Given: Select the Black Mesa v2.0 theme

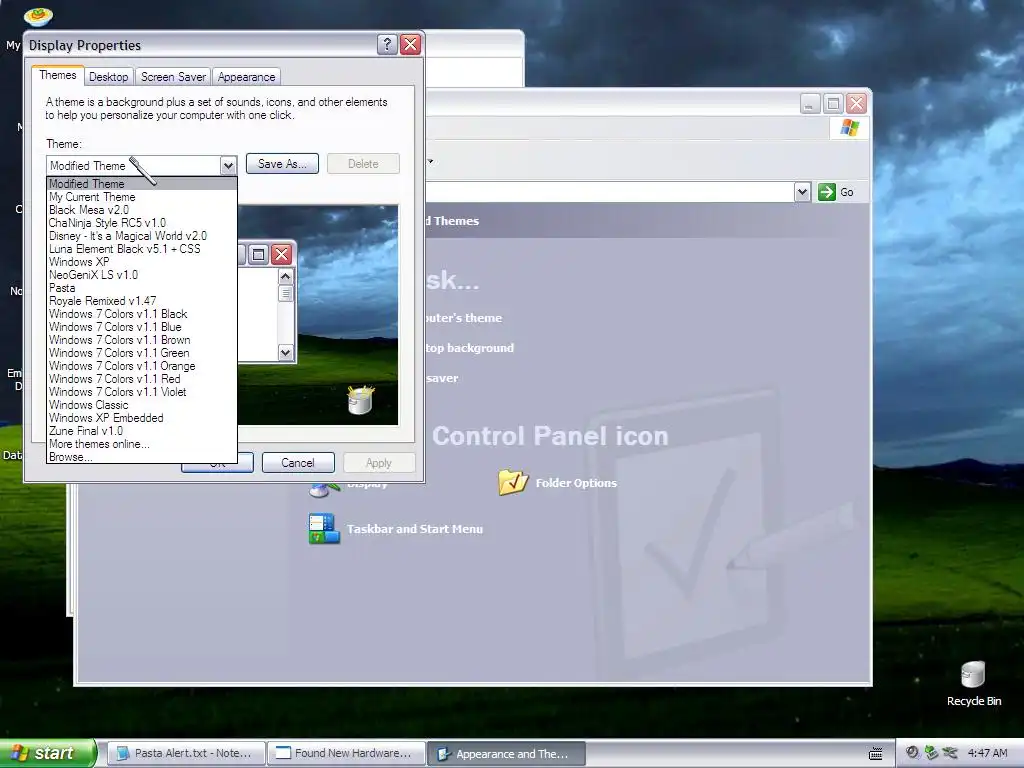Looking at the screenshot, I should 141,210.
